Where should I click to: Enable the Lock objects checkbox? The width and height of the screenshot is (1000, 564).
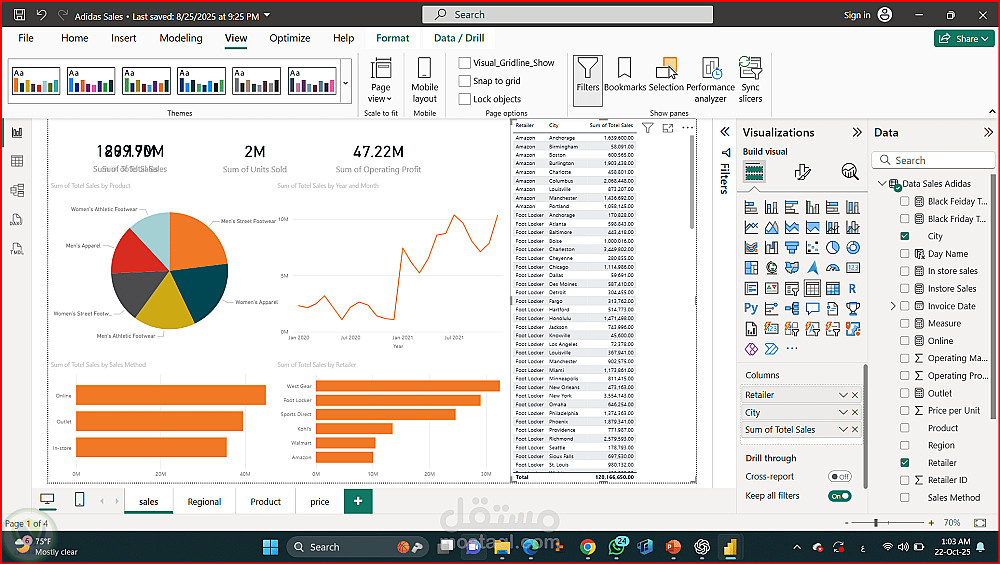tap(464, 99)
